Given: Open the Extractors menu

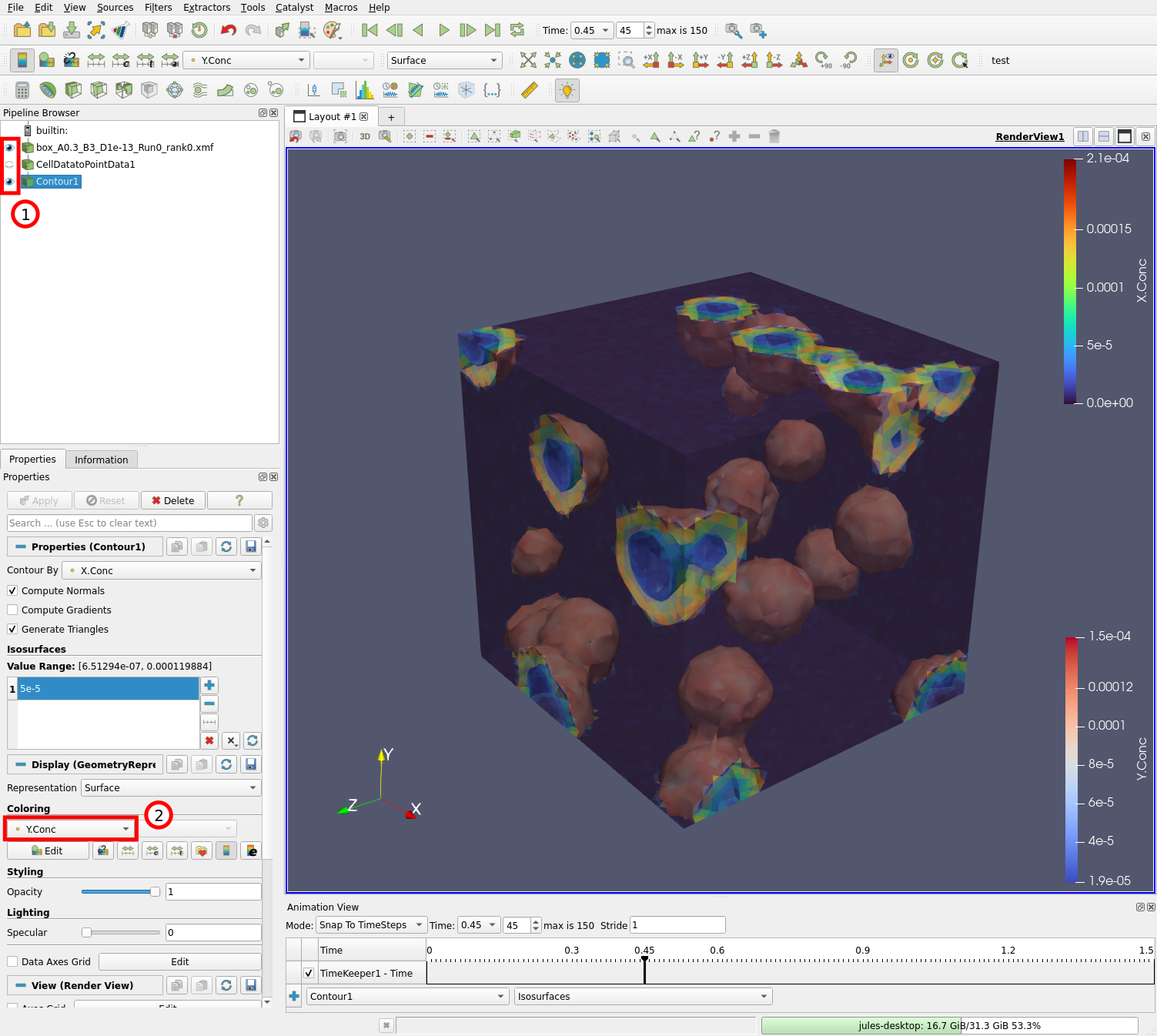Looking at the screenshot, I should tap(206, 7).
